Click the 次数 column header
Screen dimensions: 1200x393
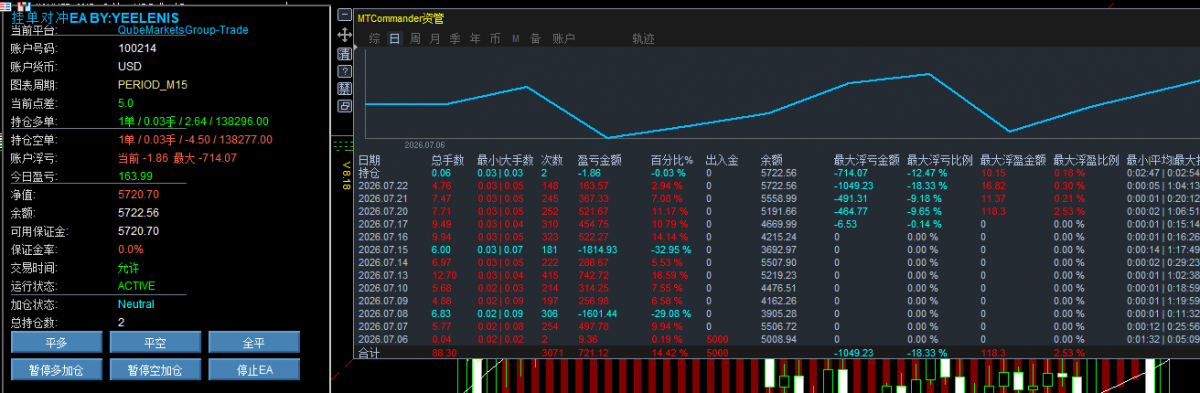coord(553,159)
